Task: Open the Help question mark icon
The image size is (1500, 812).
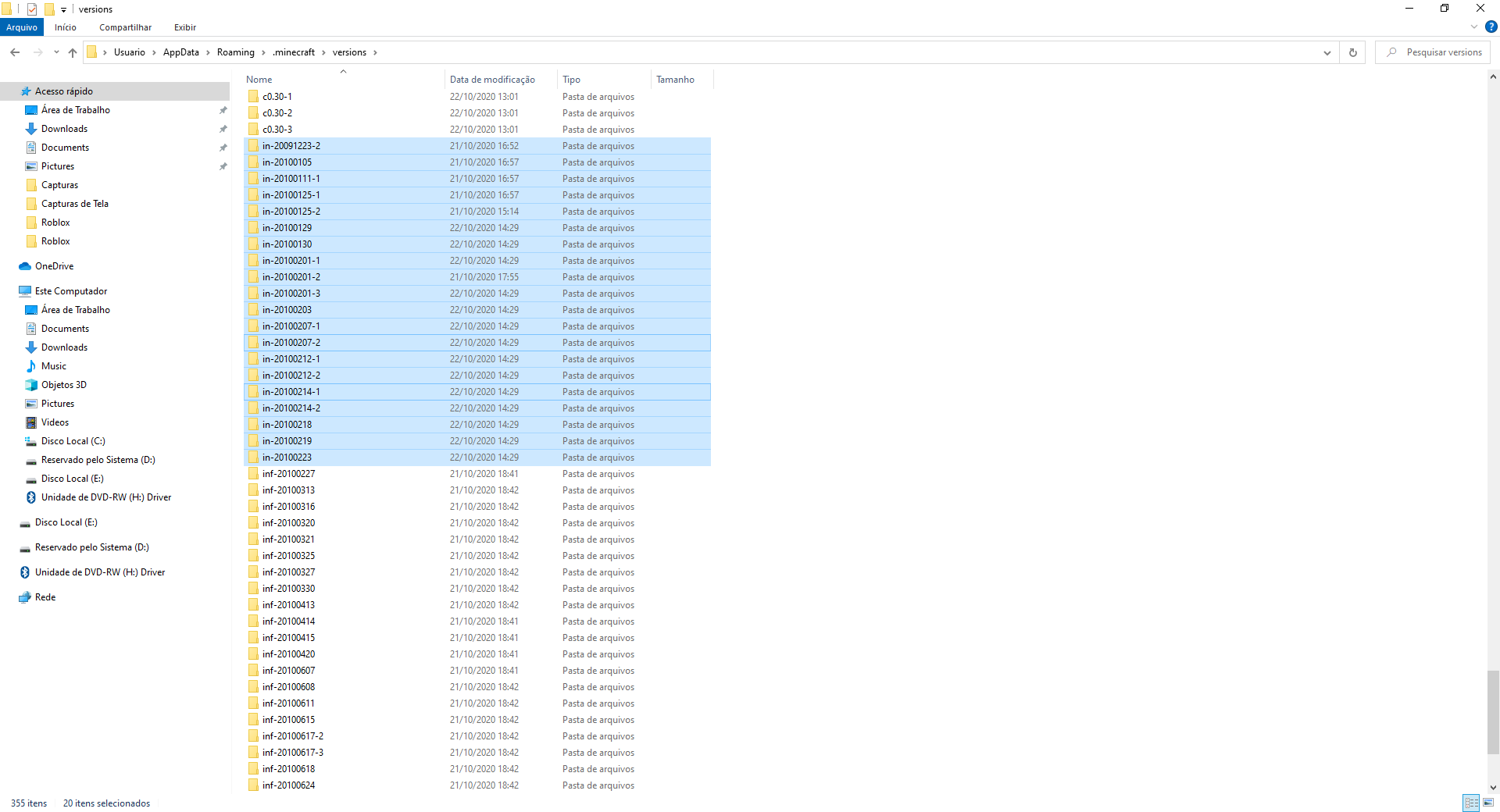Action: (x=1491, y=27)
